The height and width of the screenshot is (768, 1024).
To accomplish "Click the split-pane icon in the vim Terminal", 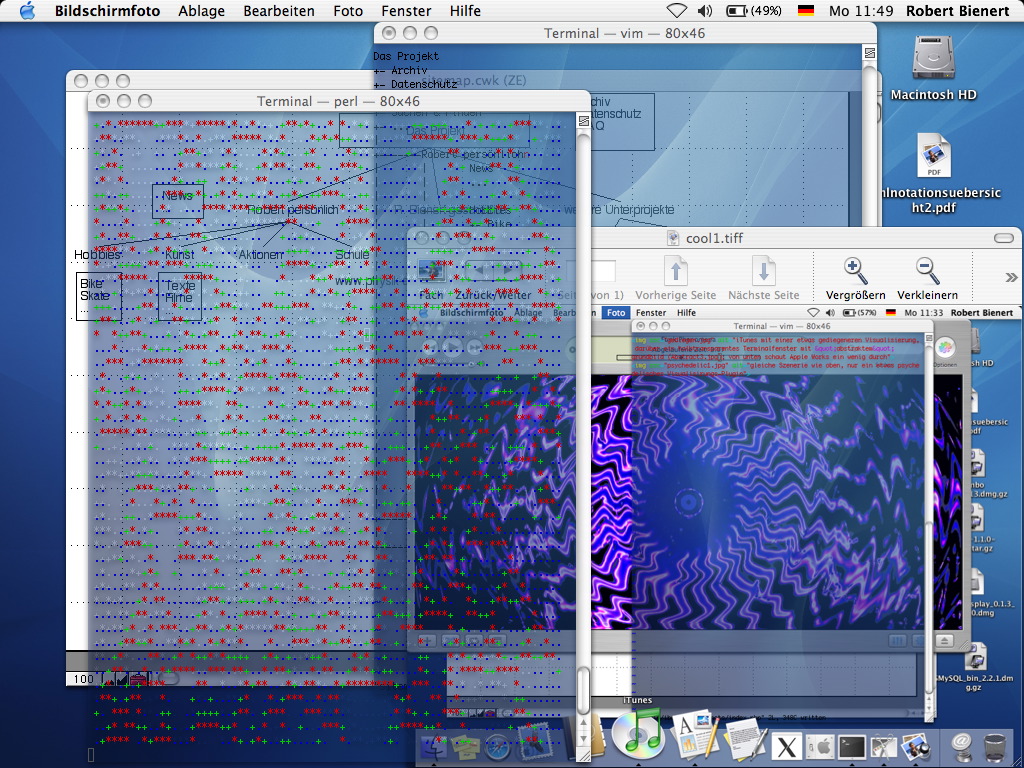I will click(869, 53).
